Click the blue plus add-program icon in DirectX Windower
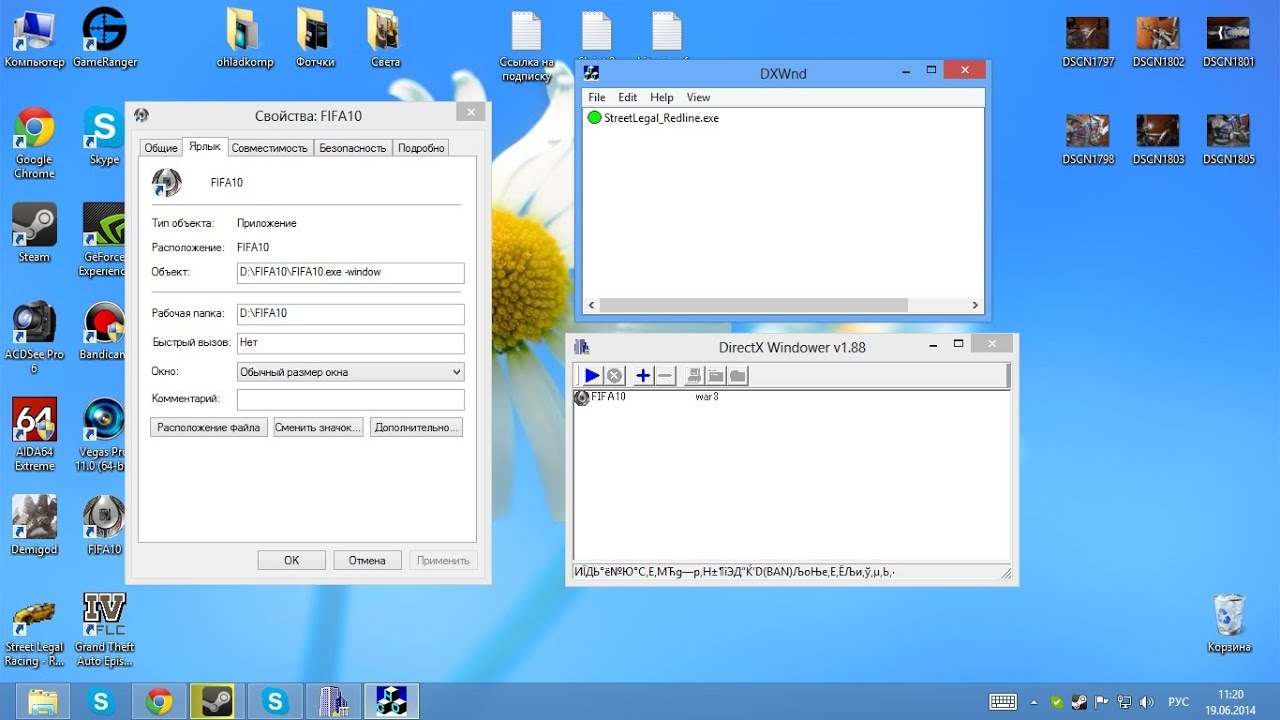Image resolution: width=1280 pixels, height=720 pixels. (x=643, y=376)
